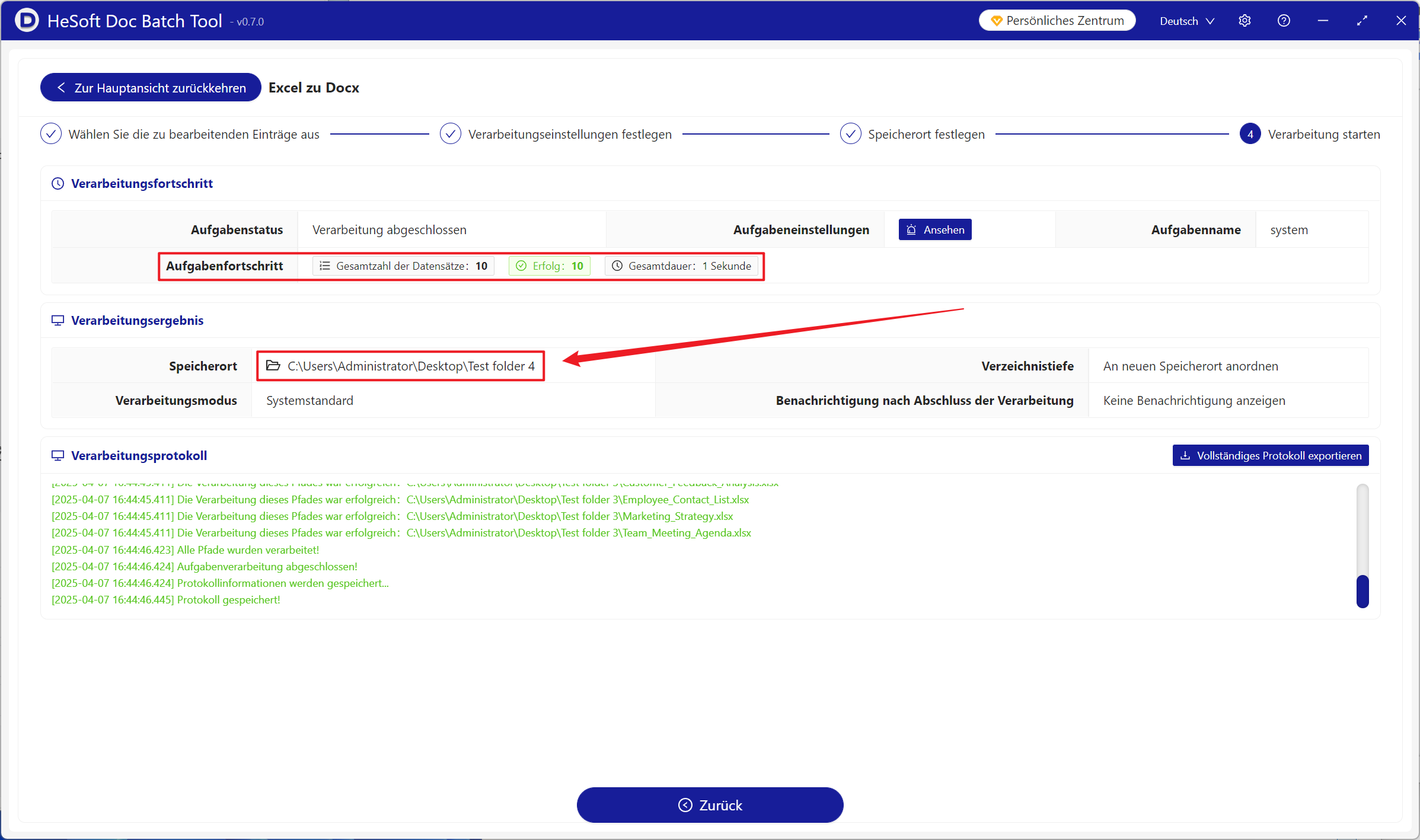Click Speicherort festlegen step checkmark
1420x840 pixels.
[851, 134]
